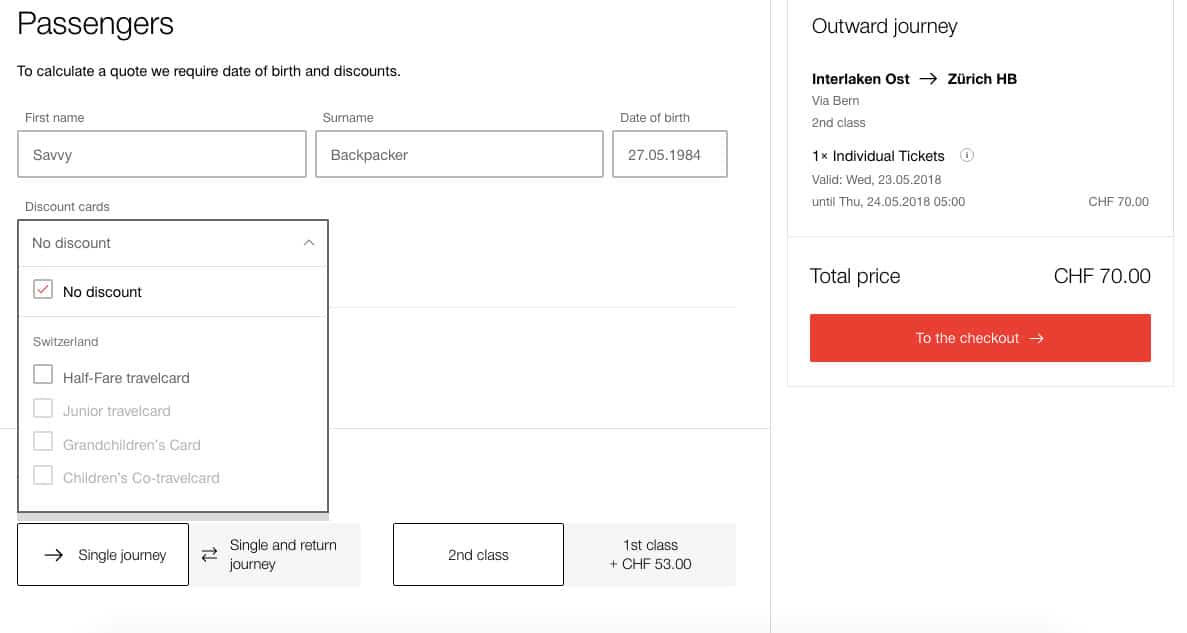Select the 2nd class option
This screenshot has height=633, width=1187.
[478, 555]
